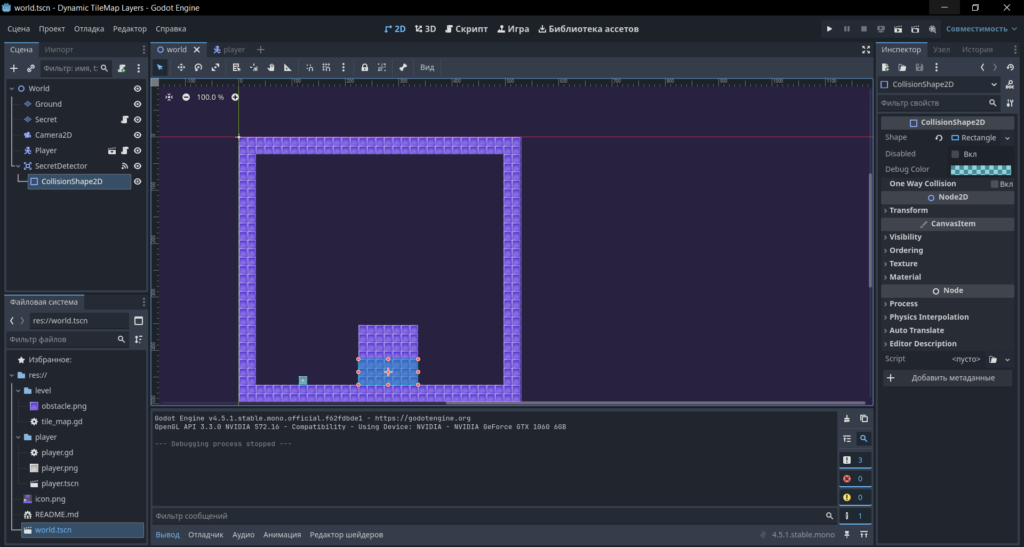
Task: Run the current scene clapperboard icon
Action: 898,29
